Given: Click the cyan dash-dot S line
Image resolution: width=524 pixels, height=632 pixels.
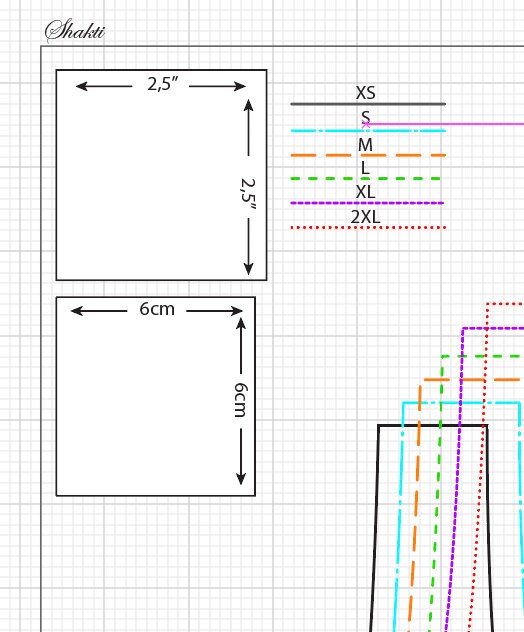Looking at the screenshot, I should (x=368, y=131).
